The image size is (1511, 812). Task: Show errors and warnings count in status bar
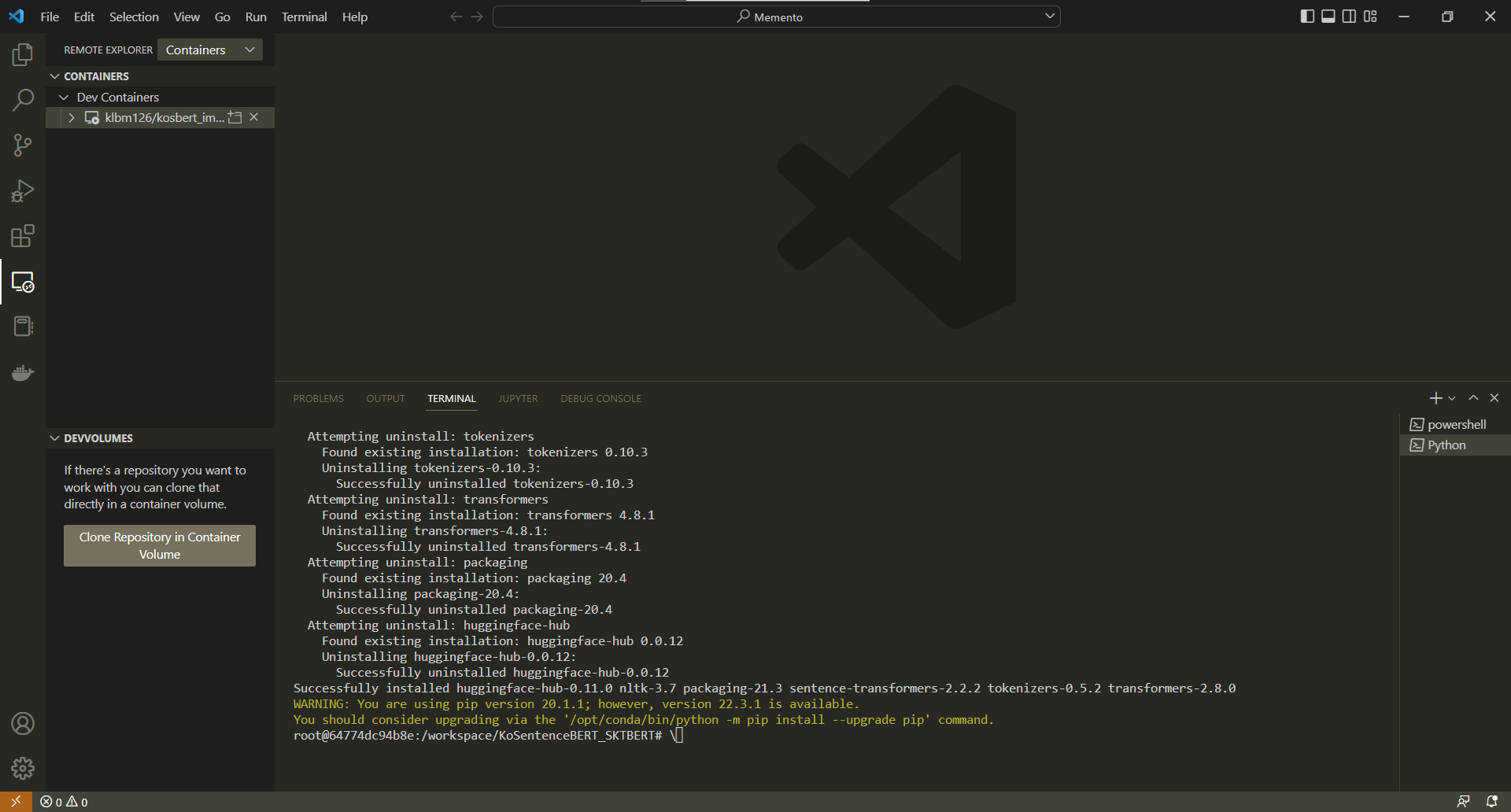point(65,802)
